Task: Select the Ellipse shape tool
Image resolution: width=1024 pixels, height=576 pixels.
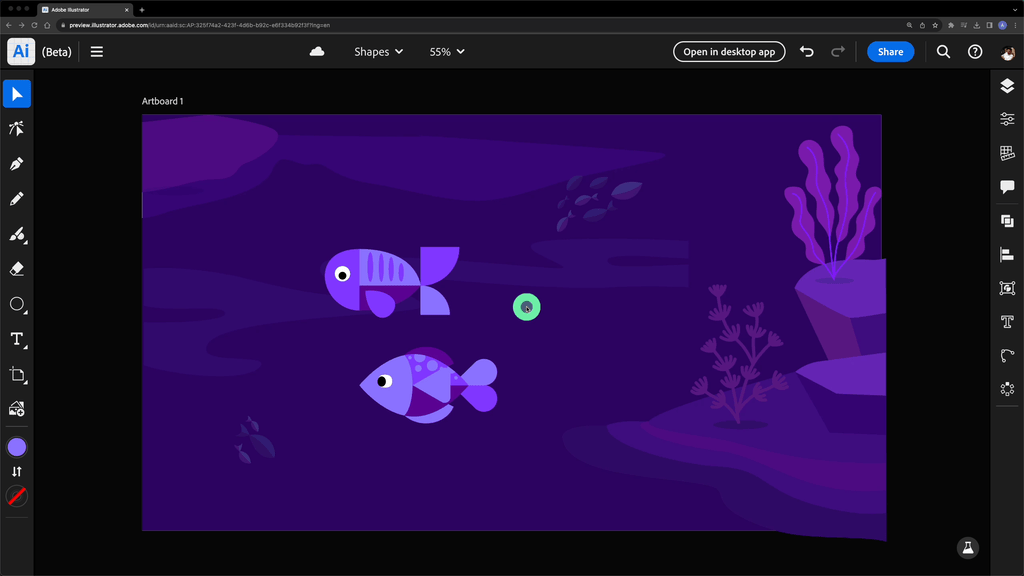Action: tap(16, 305)
